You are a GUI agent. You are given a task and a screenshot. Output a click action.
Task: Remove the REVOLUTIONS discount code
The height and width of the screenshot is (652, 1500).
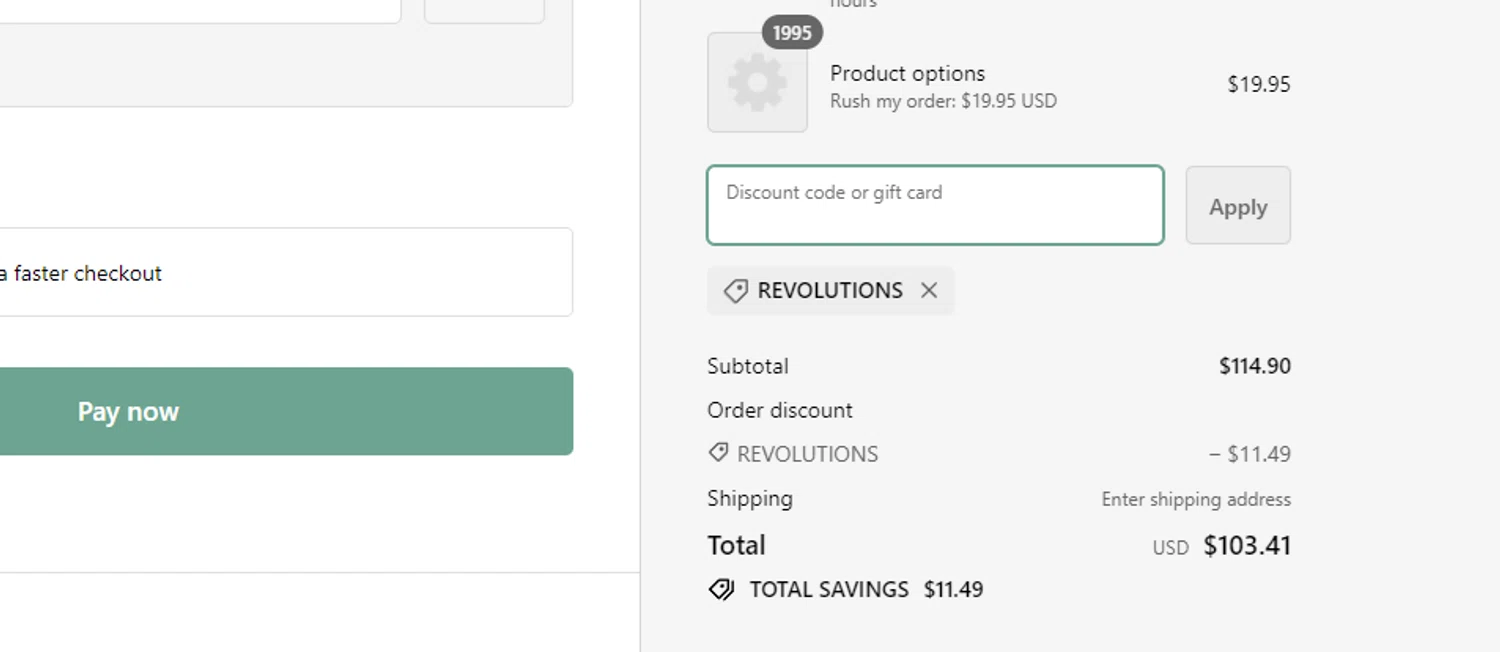(x=929, y=290)
